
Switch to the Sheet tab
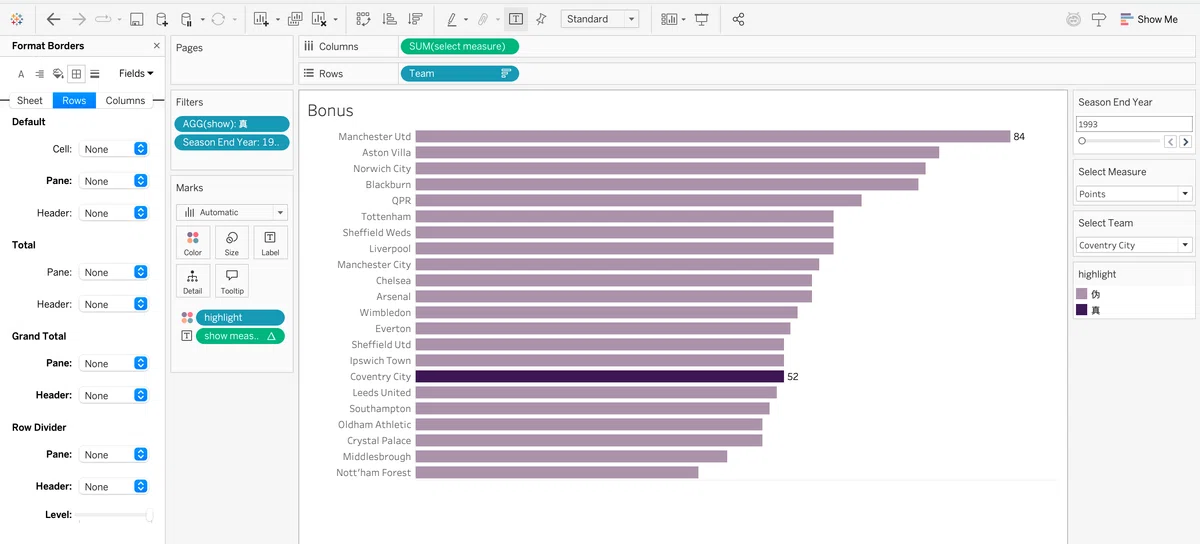(x=30, y=100)
